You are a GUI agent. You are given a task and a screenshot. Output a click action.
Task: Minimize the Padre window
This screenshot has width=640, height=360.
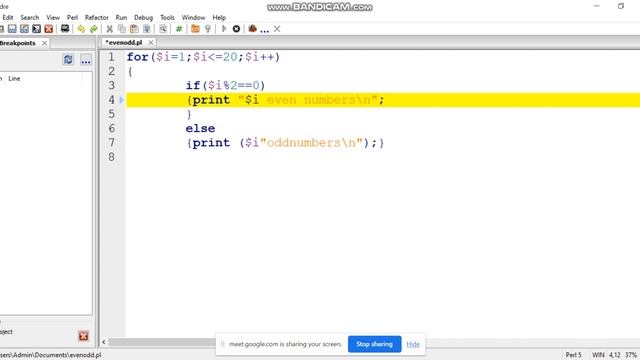coord(597,6)
